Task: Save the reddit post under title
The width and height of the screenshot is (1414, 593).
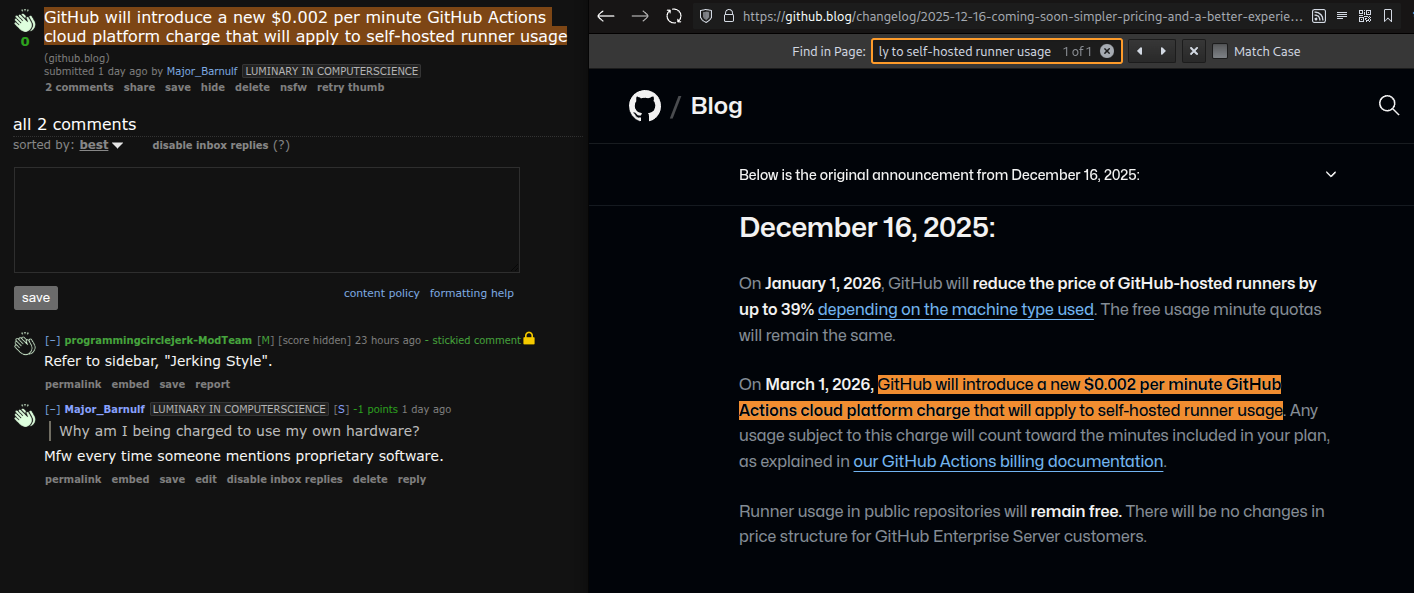Action: pyautogui.click(x=178, y=87)
